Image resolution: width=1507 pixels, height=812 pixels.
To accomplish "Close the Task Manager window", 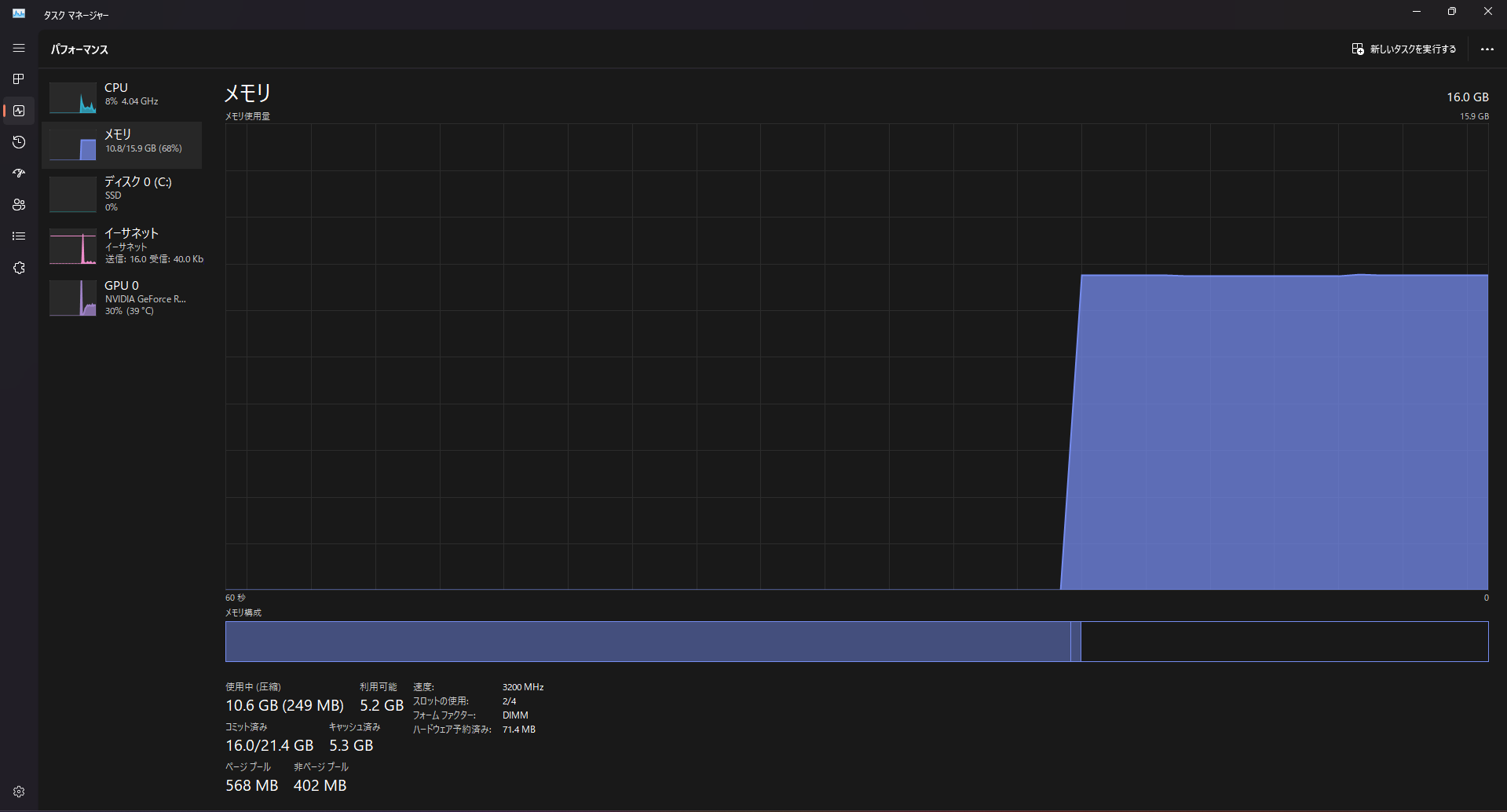I will pyautogui.click(x=1488, y=12).
